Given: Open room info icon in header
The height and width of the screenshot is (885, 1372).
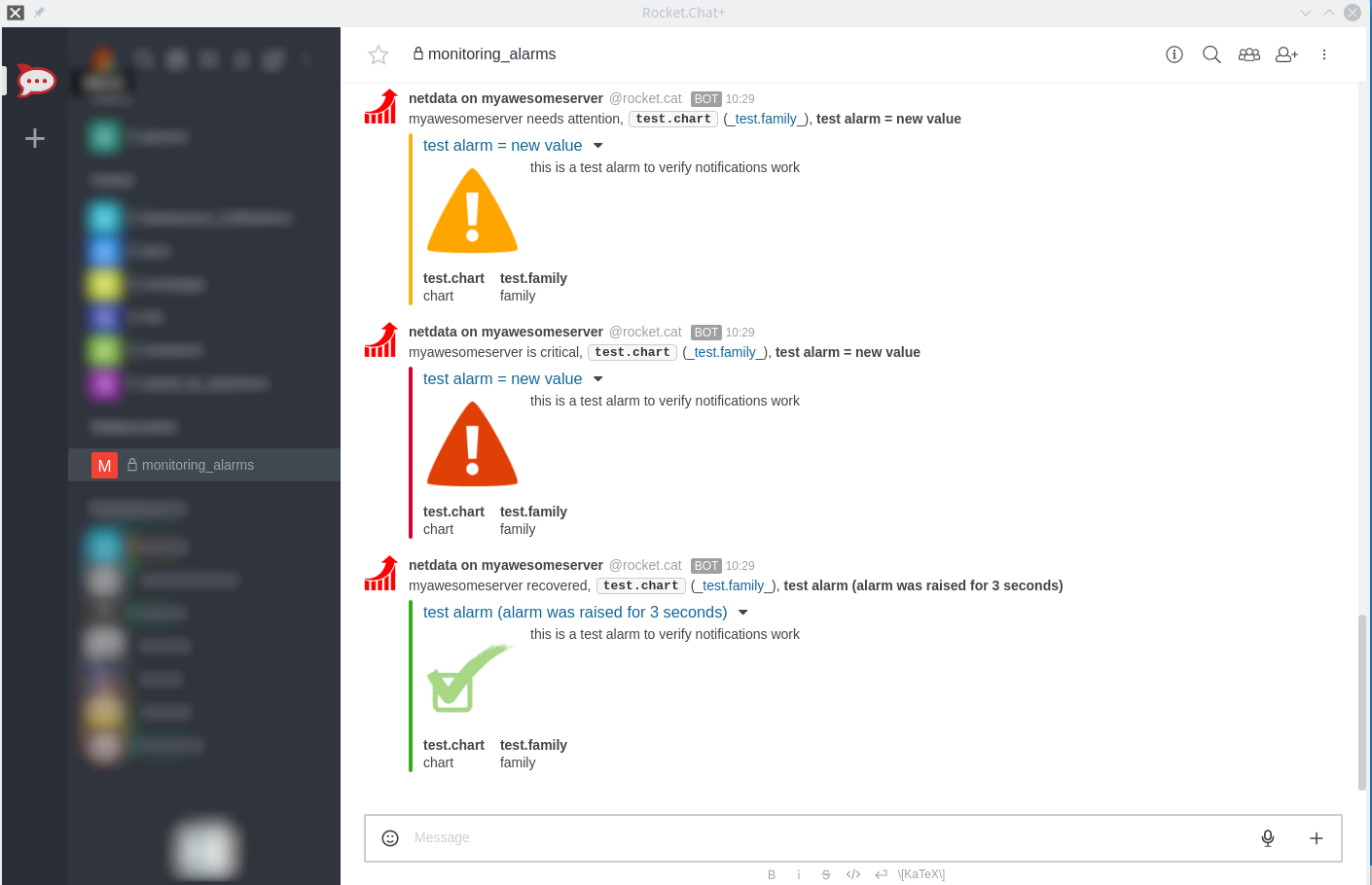Looking at the screenshot, I should pos(1174,54).
